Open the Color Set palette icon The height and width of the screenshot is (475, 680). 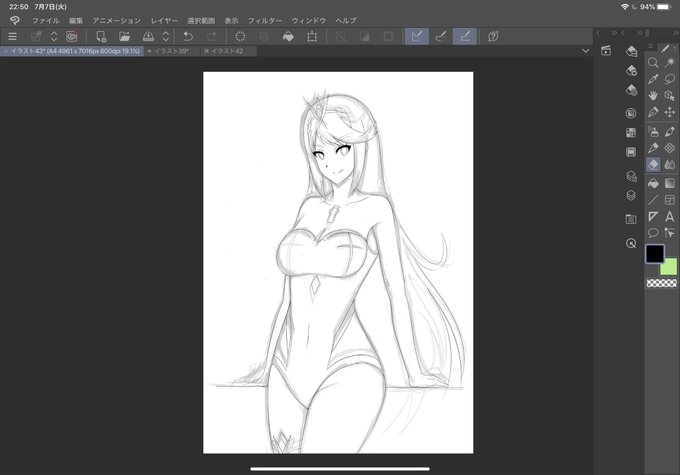(631, 132)
